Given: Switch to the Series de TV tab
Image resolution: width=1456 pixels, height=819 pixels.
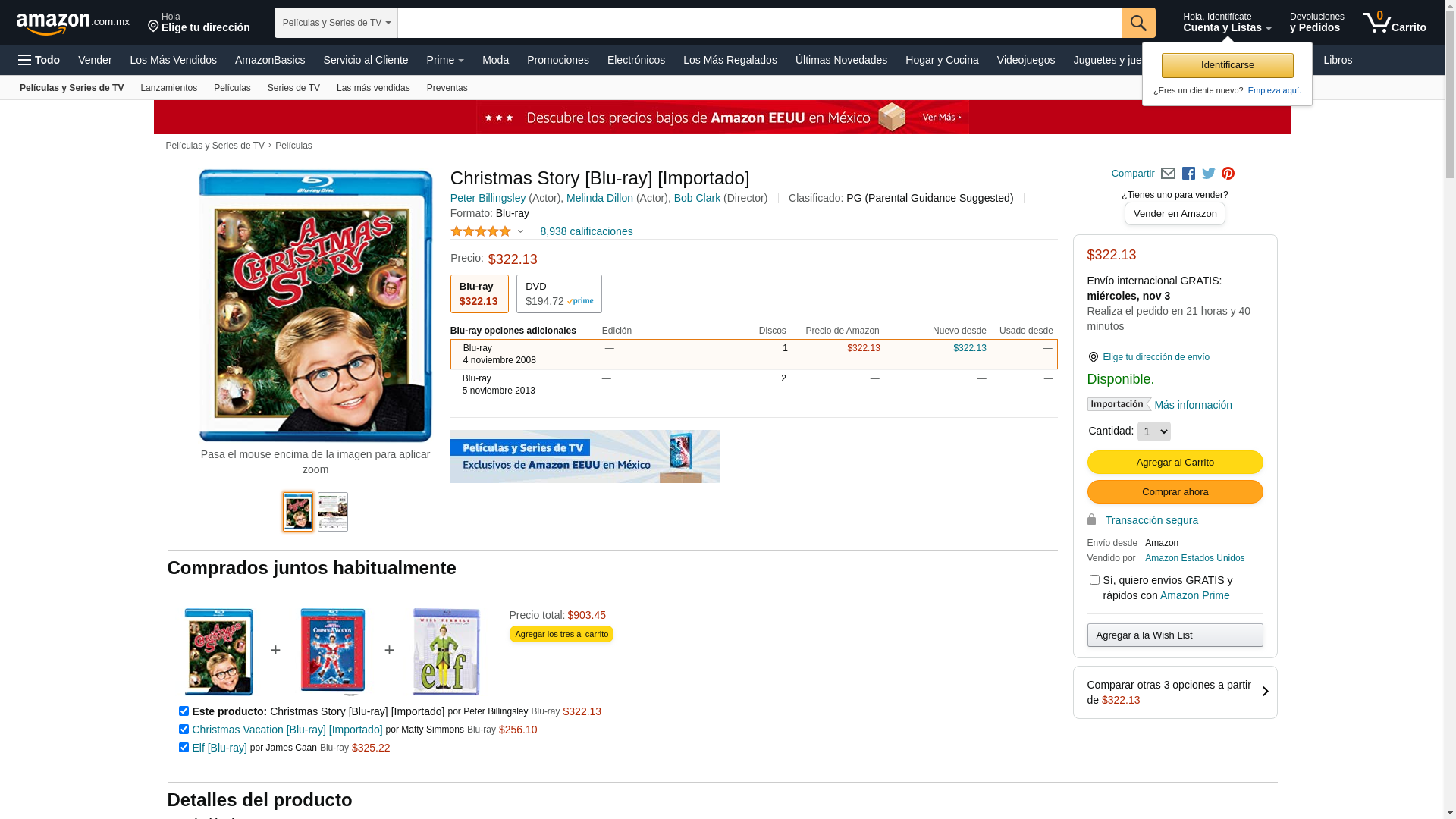Looking at the screenshot, I should 293,88.
